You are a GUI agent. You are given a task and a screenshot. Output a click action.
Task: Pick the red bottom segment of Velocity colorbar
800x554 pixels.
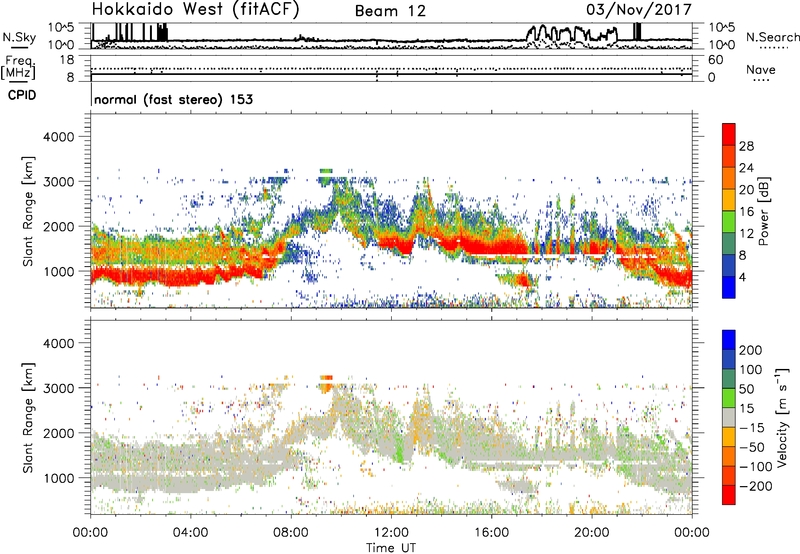pos(729,495)
